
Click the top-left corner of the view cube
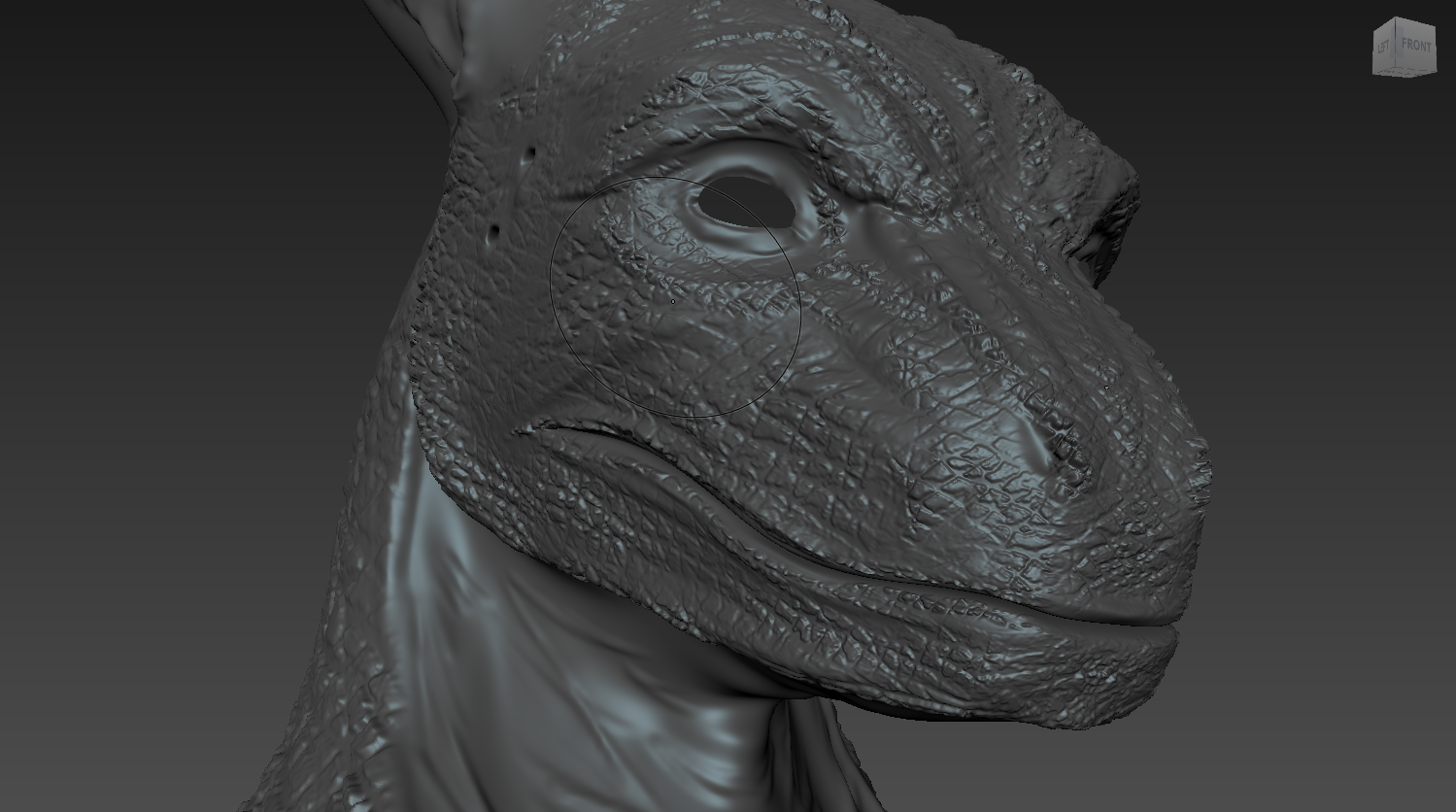[x=1374, y=31]
